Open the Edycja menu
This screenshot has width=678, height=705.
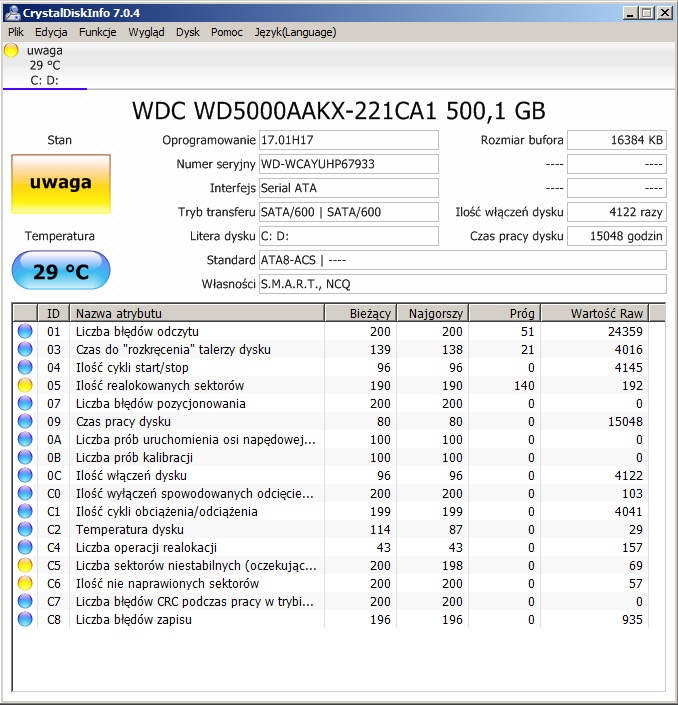point(51,32)
